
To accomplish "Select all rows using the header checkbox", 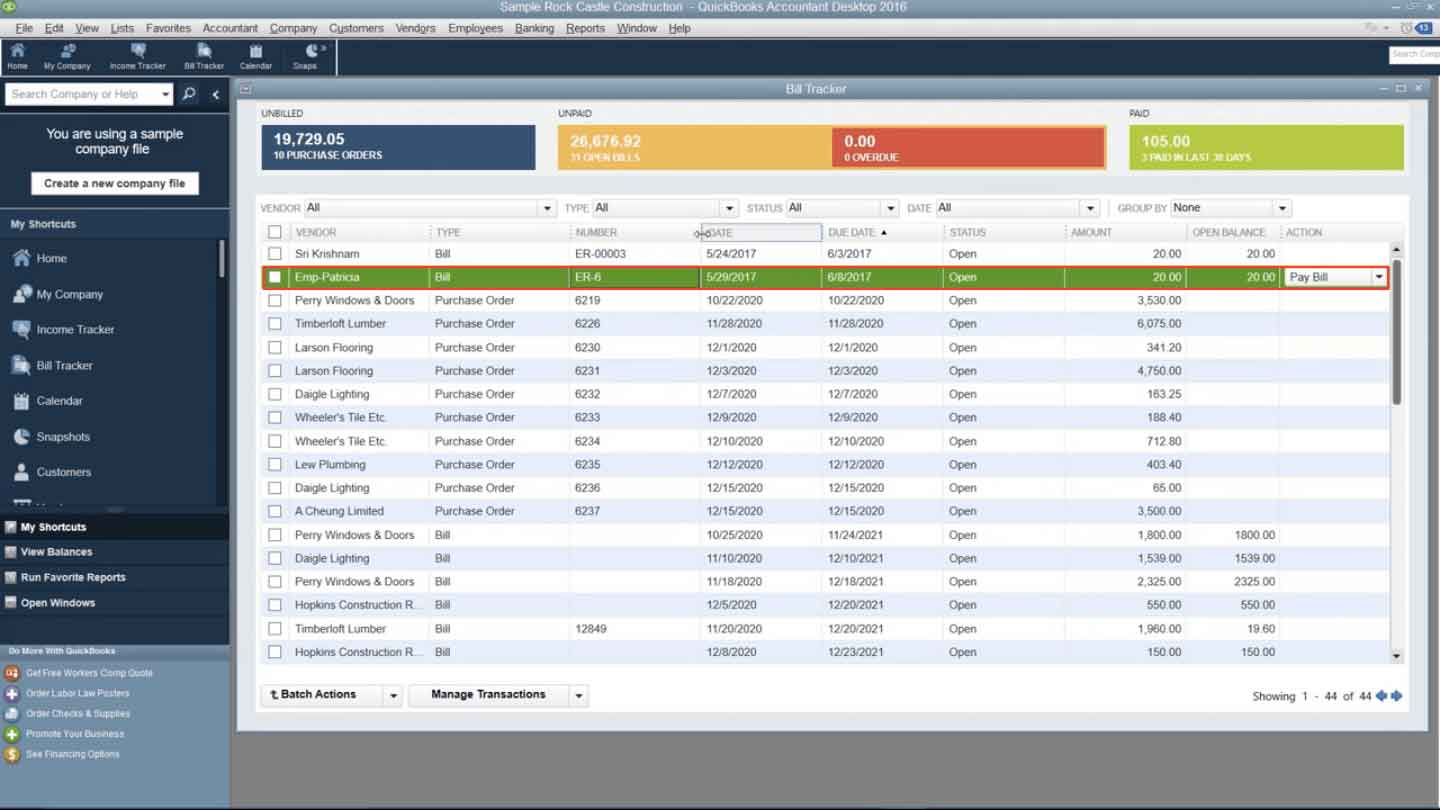I will click(274, 231).
